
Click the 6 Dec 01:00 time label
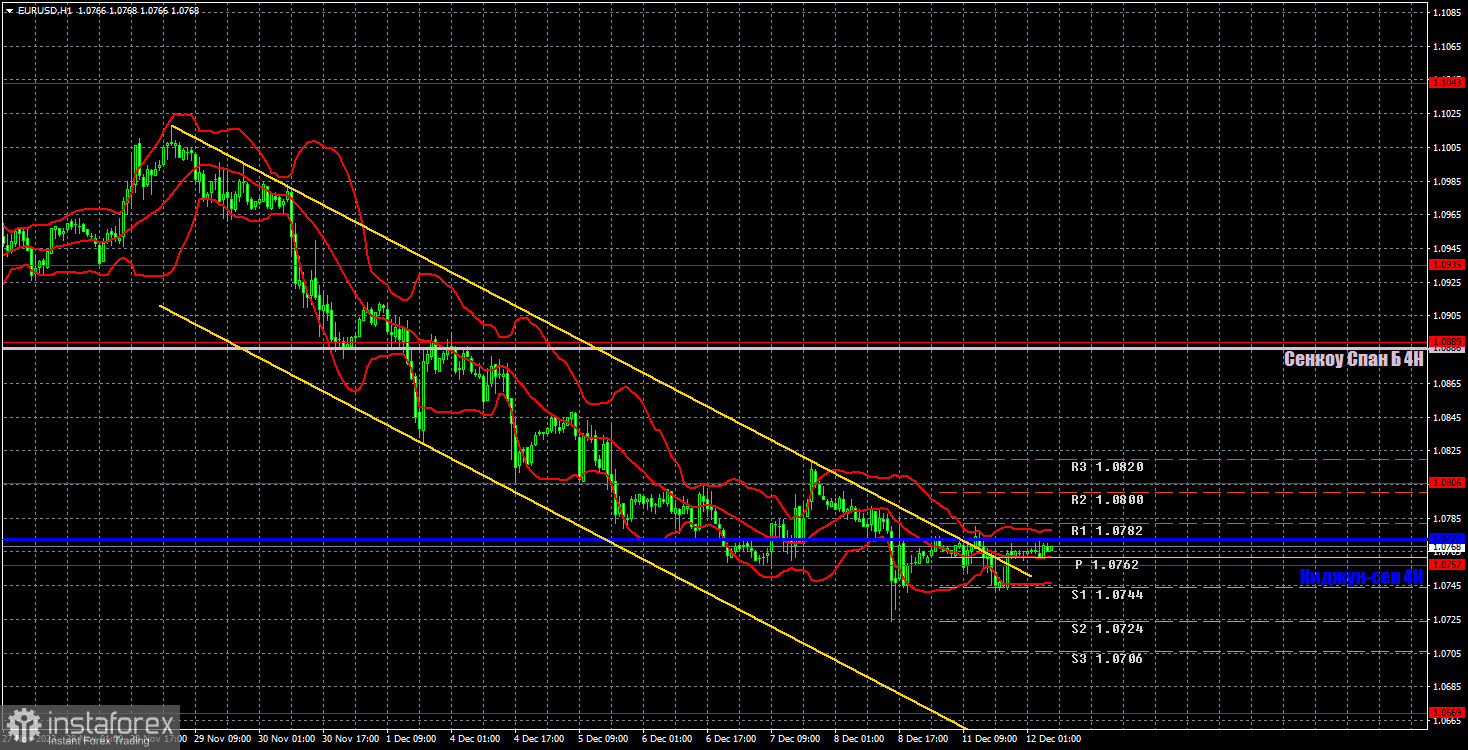[667, 739]
